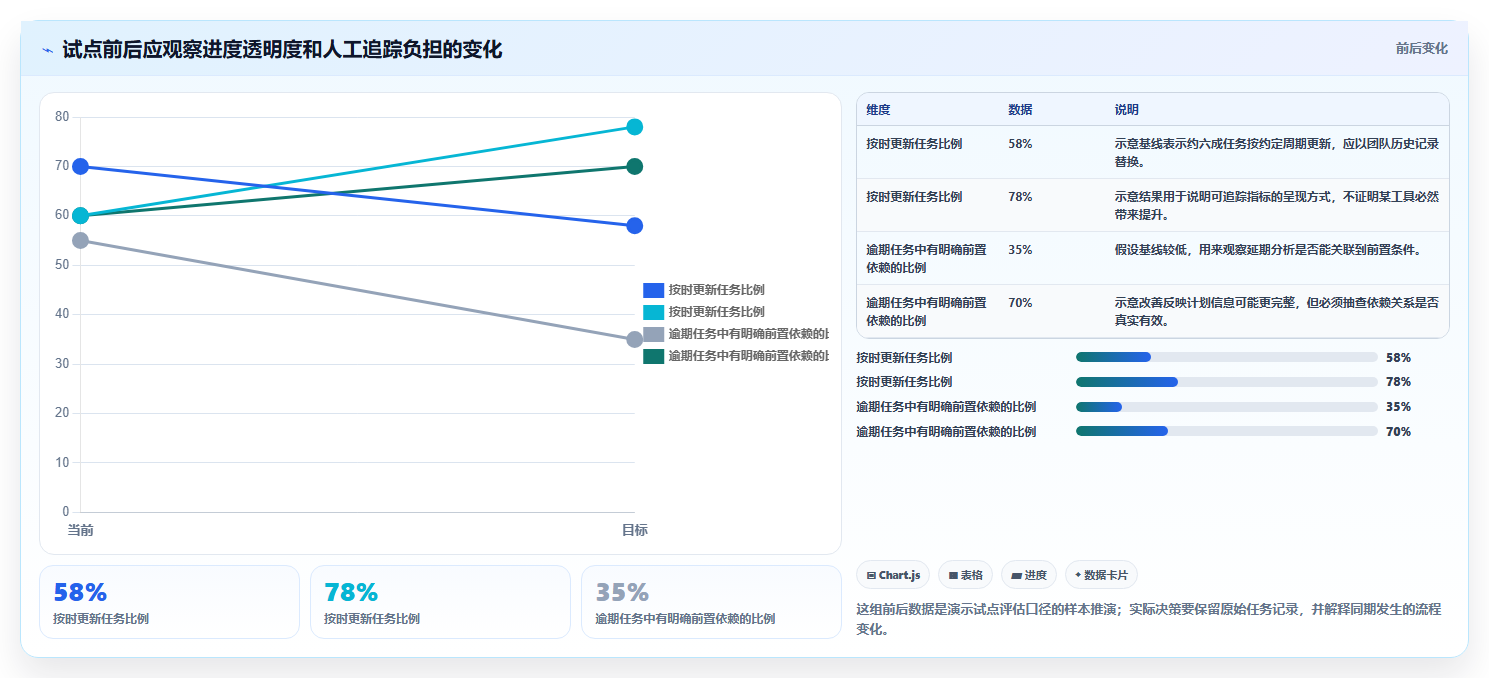Toggle the dark green legend swatch

(653, 356)
